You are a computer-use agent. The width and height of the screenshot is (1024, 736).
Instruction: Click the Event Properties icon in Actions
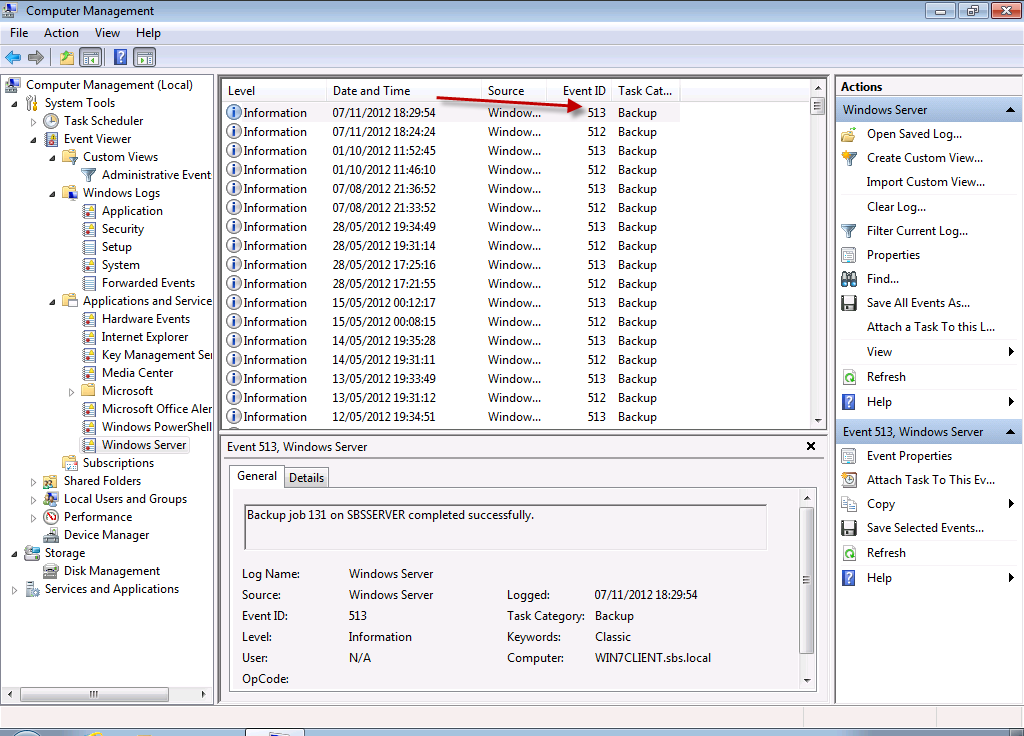849,456
